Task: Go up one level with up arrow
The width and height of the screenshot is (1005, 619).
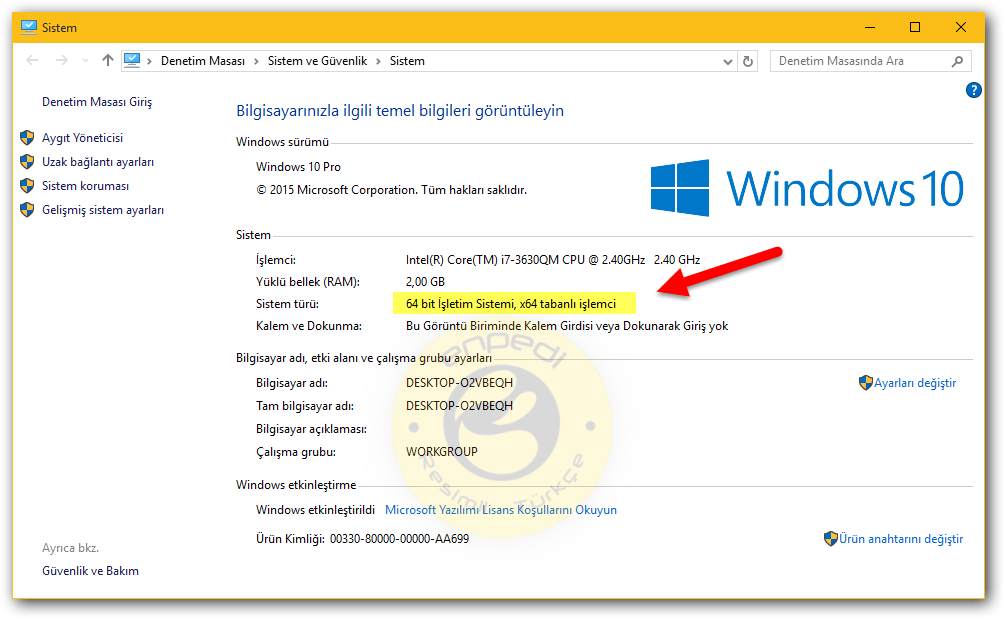Action: 108,60
